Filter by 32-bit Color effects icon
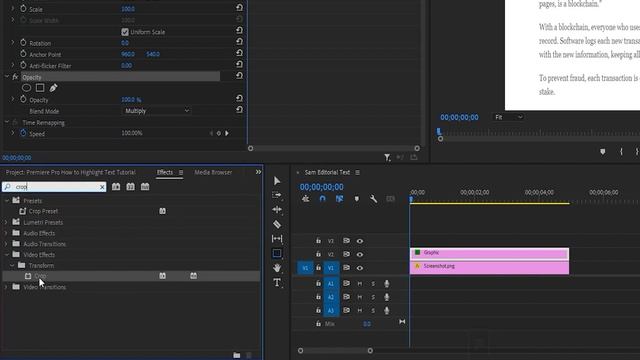Viewport: 640px width, 360px height. pos(130,187)
